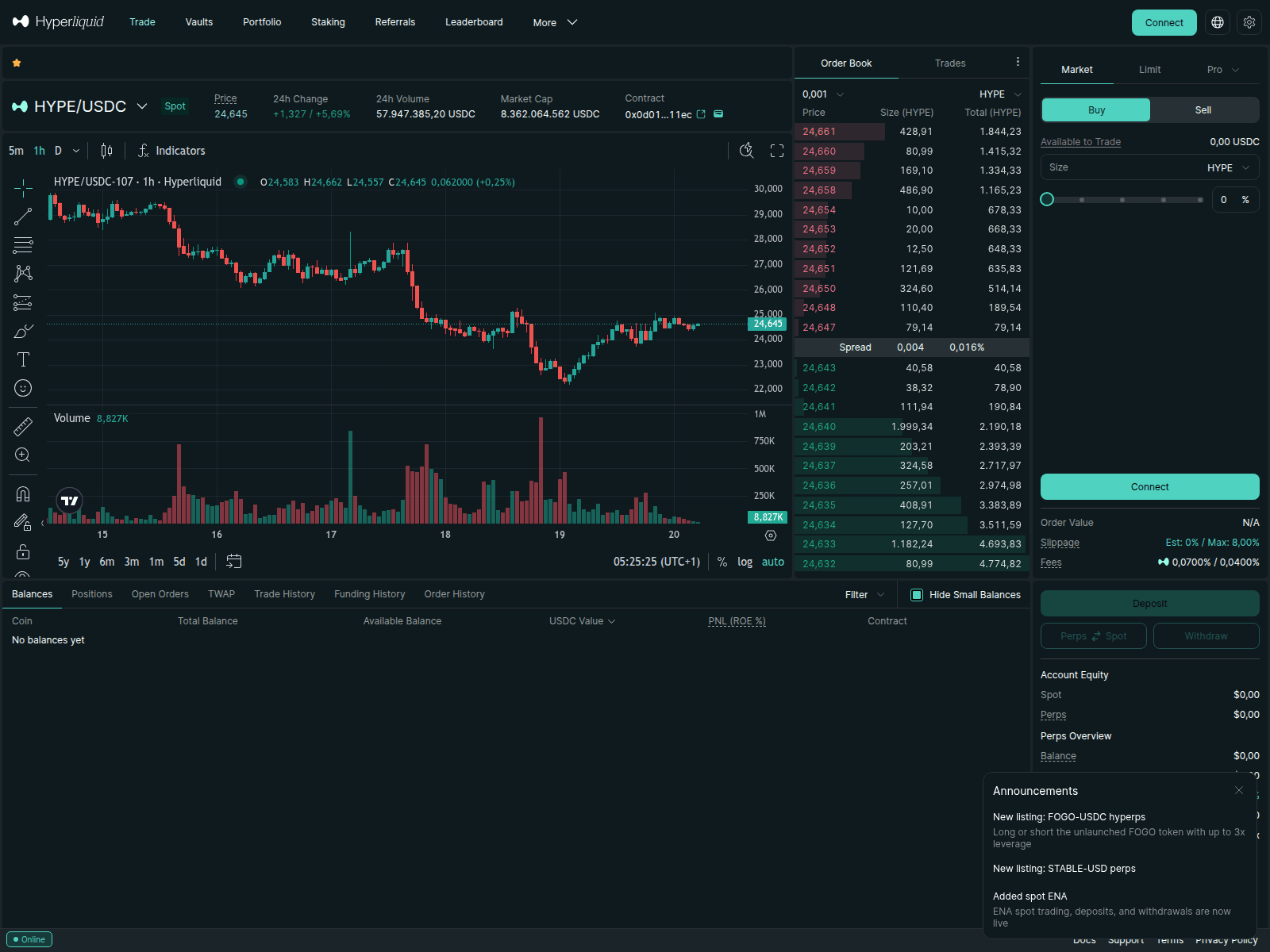Click the Deposit button
This screenshot has height=952, width=1270.
coord(1150,604)
